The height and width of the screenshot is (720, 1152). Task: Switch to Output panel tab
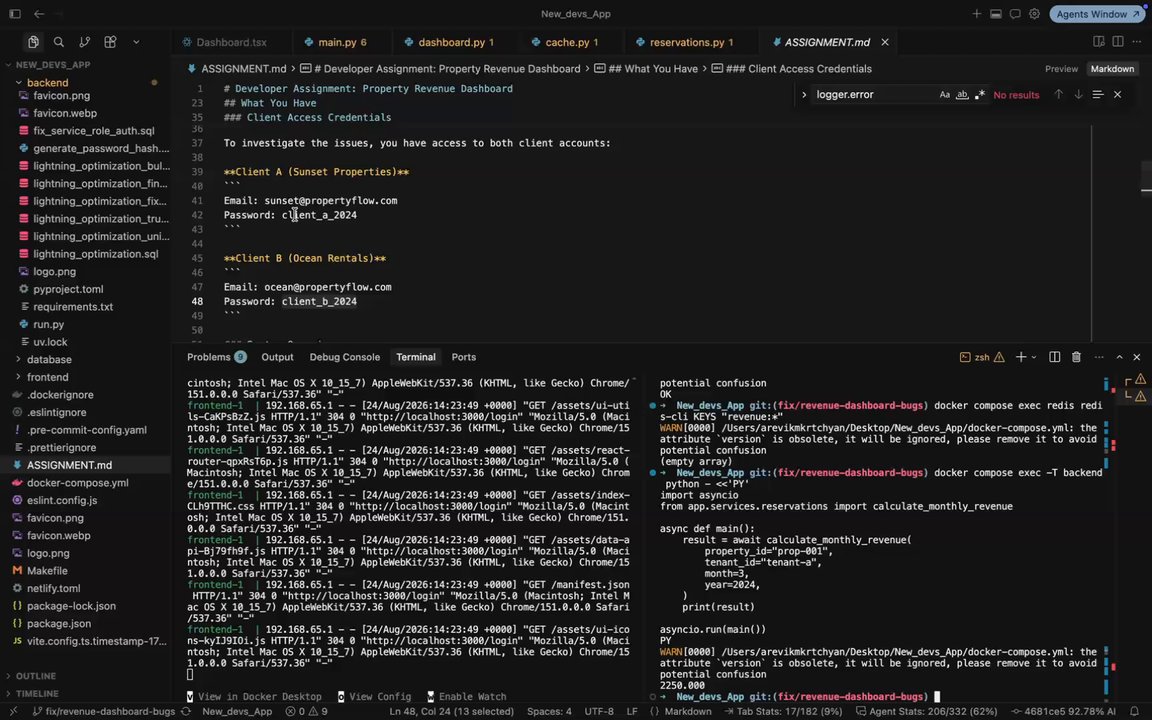[277, 357]
